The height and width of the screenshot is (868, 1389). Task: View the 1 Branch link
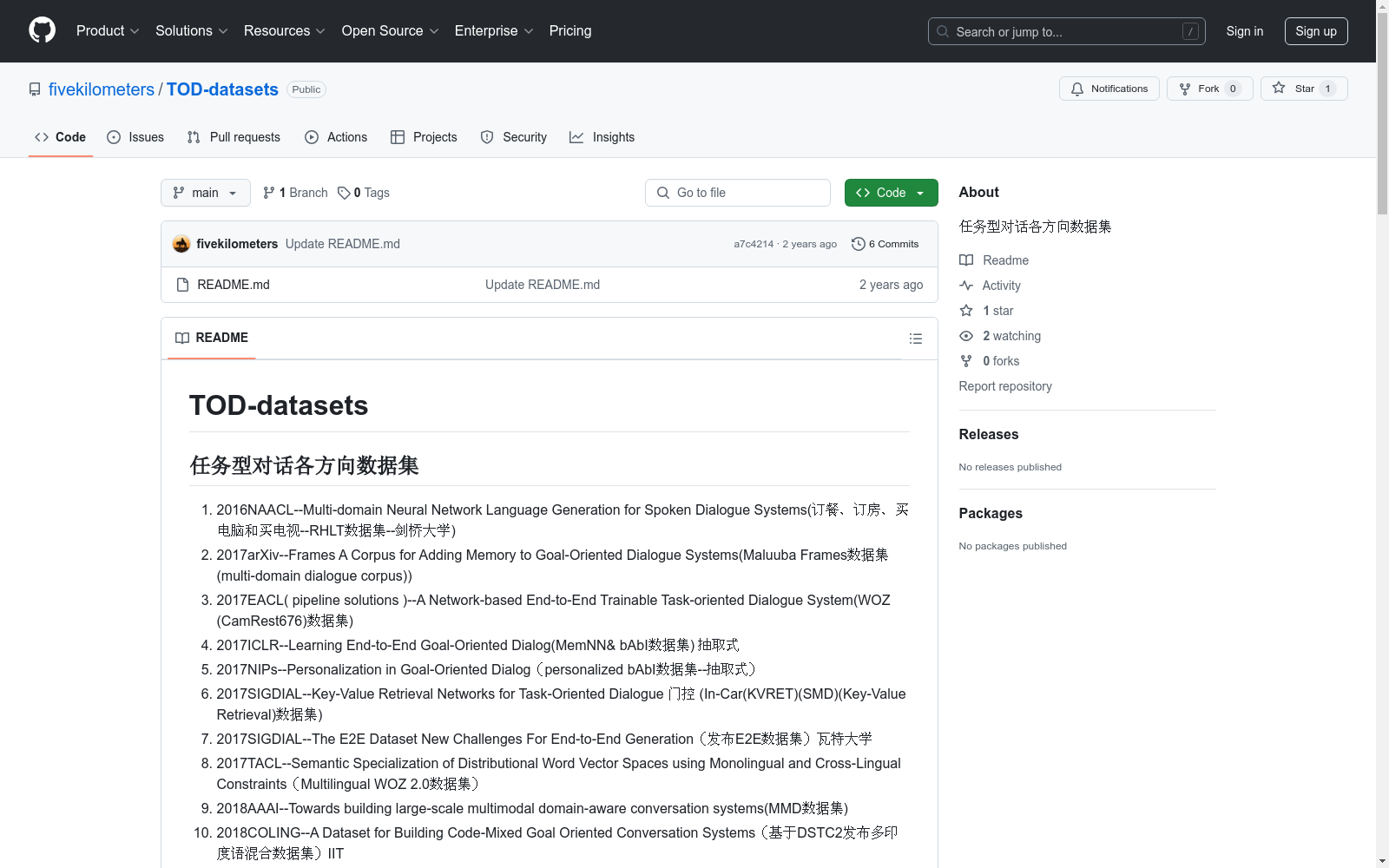click(x=295, y=193)
